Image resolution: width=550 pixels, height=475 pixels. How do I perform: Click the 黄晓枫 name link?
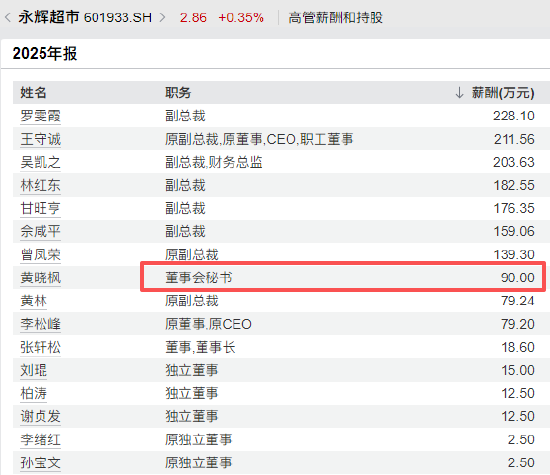40,278
